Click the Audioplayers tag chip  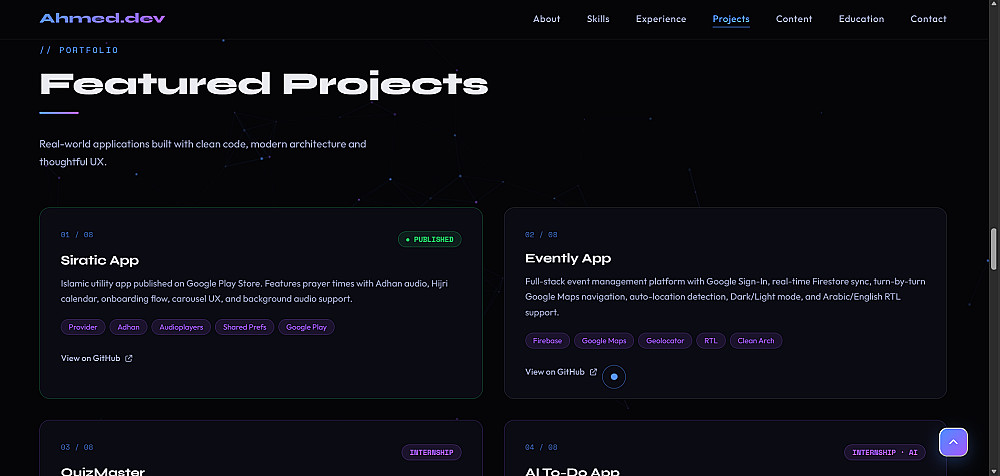click(x=181, y=327)
